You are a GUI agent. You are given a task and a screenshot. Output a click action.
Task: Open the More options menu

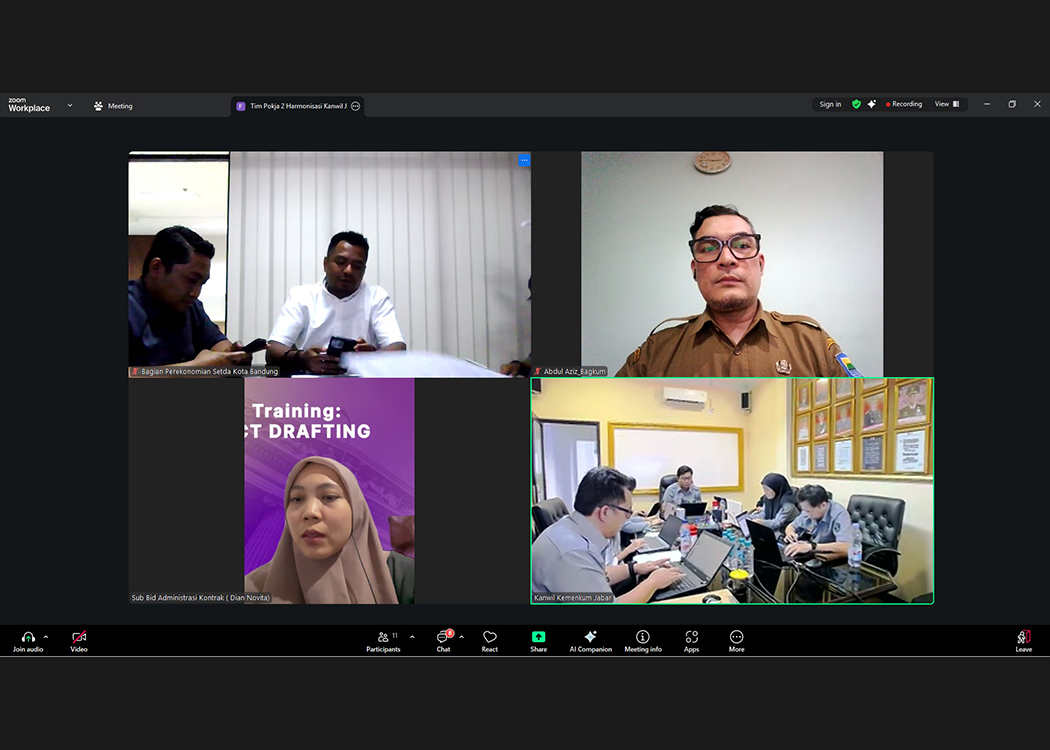point(736,638)
